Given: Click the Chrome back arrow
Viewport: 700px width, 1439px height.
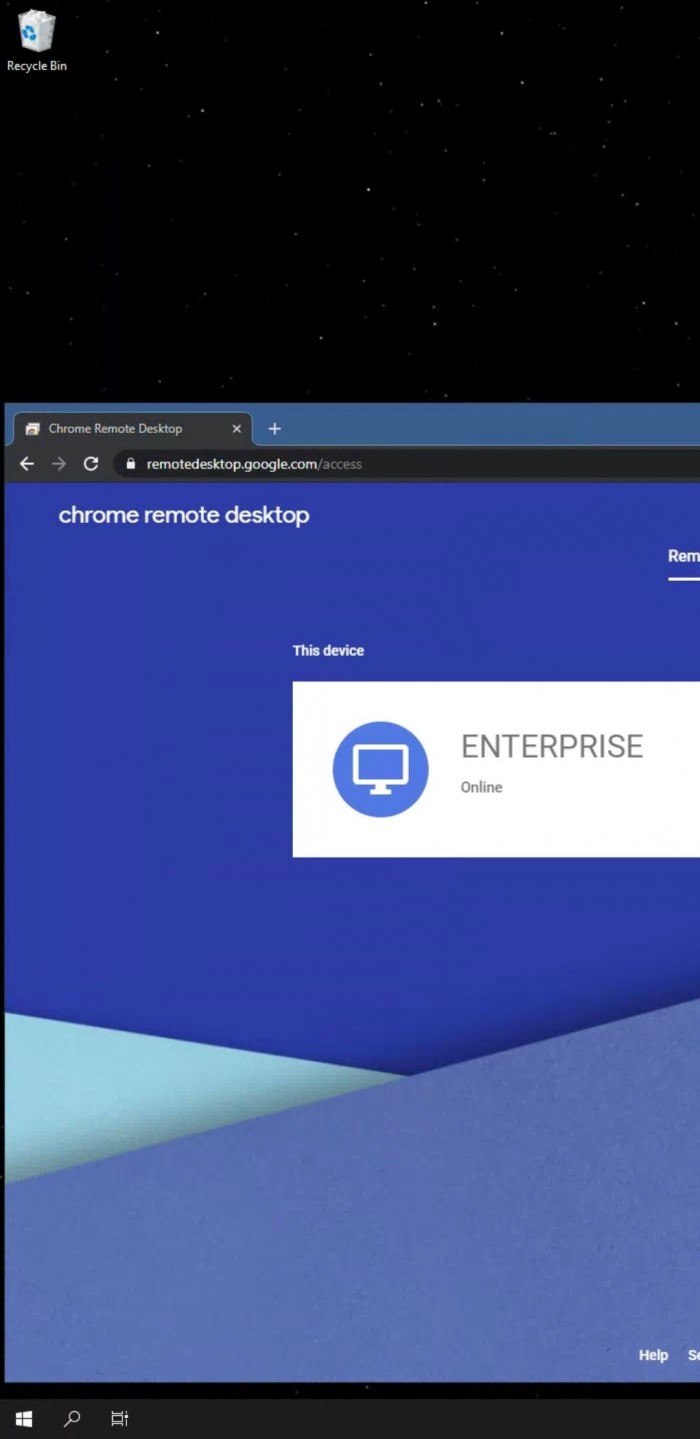Looking at the screenshot, I should click(27, 464).
